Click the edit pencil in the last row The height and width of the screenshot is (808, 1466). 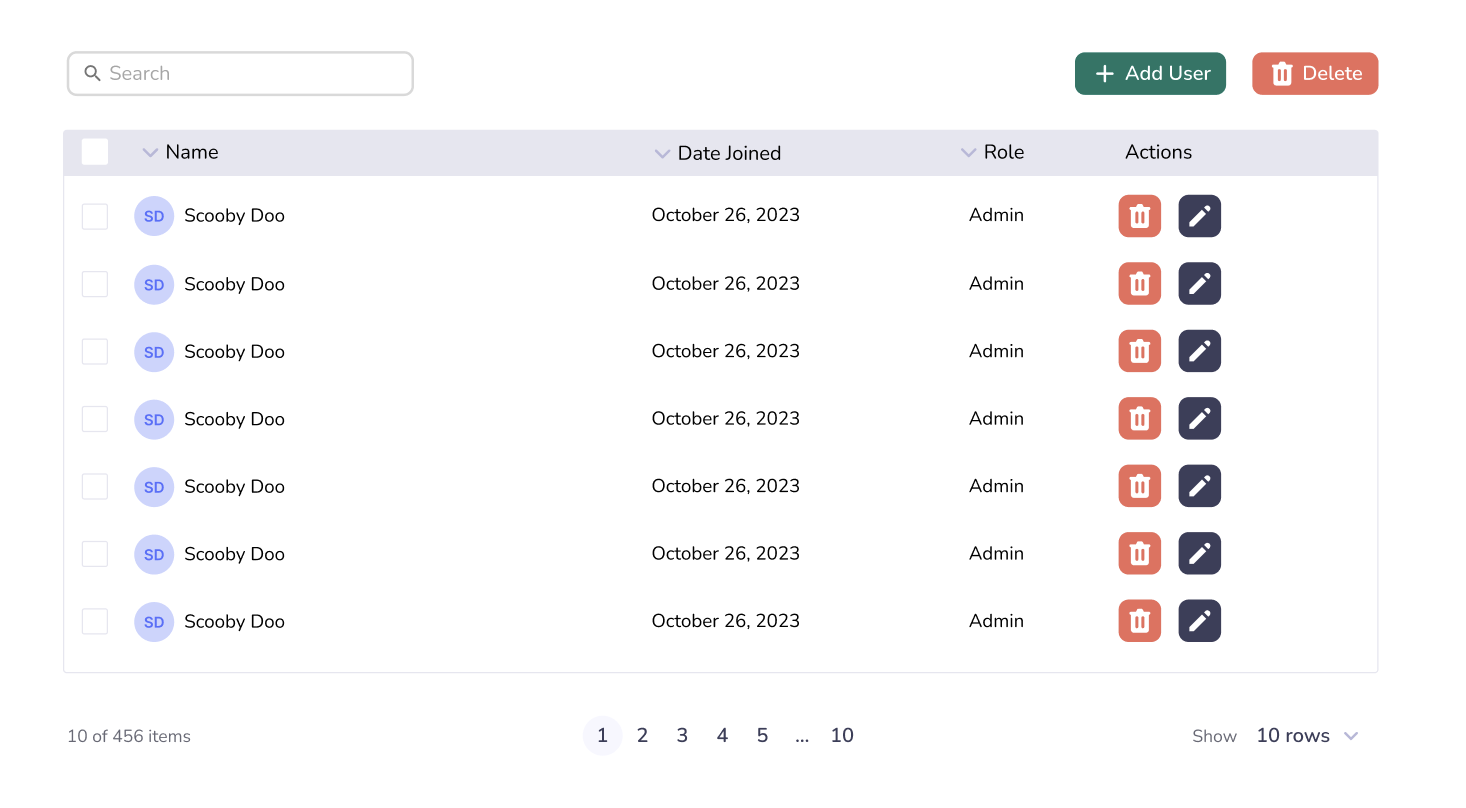[x=1199, y=621]
